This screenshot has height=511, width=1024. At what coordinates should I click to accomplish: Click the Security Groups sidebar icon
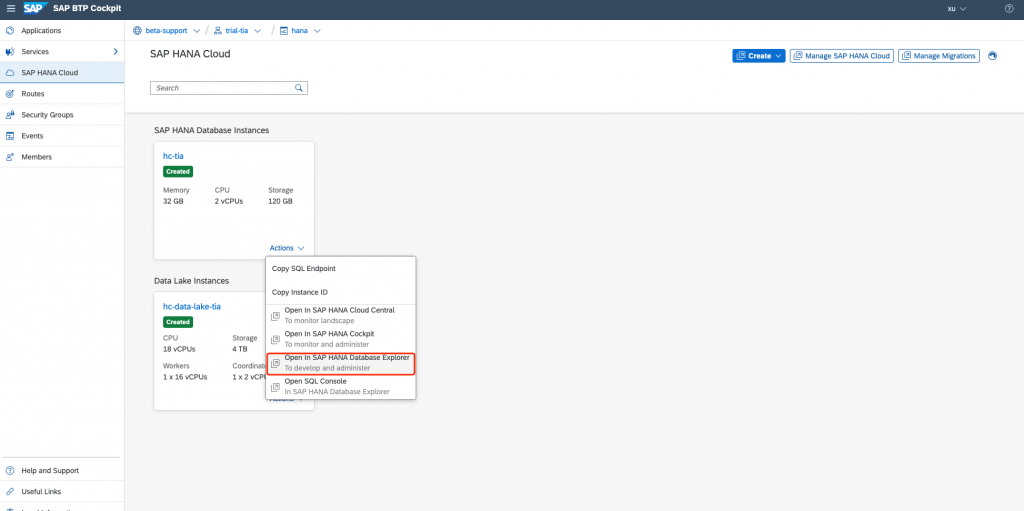10,115
